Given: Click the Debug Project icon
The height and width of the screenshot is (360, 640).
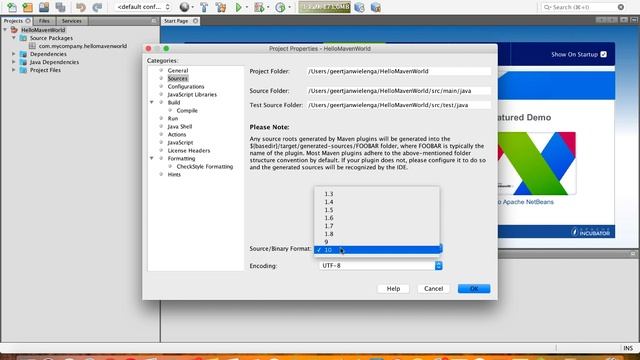Looking at the screenshot, I should (259, 7).
